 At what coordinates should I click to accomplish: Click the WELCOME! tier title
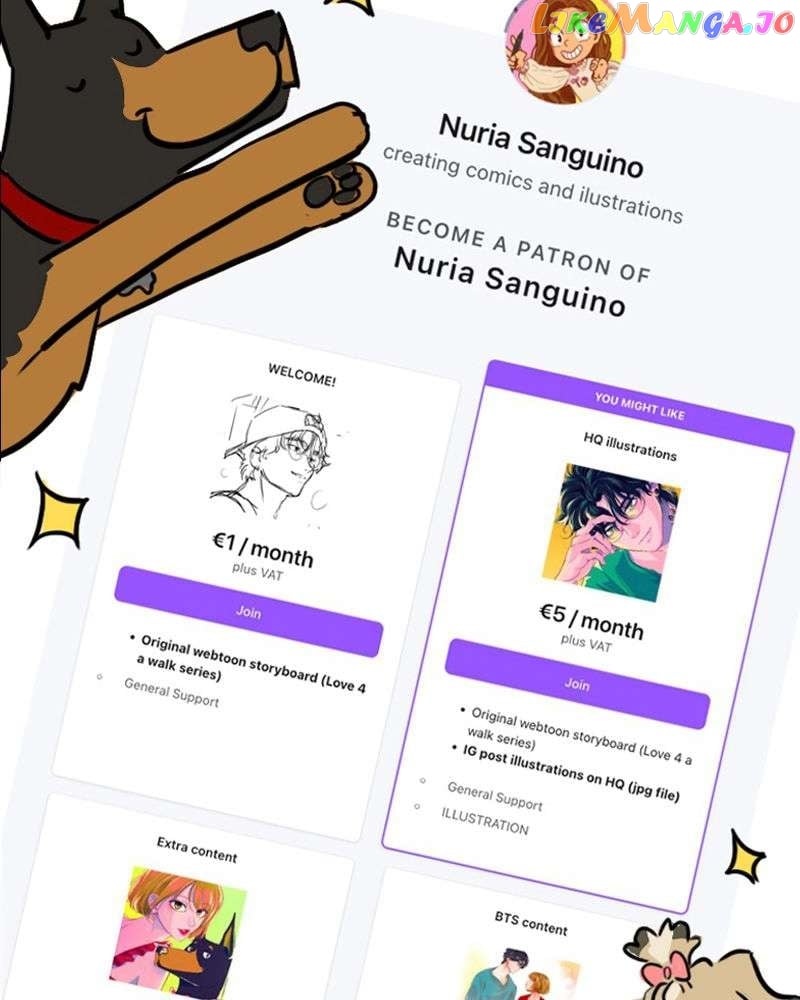click(x=302, y=375)
